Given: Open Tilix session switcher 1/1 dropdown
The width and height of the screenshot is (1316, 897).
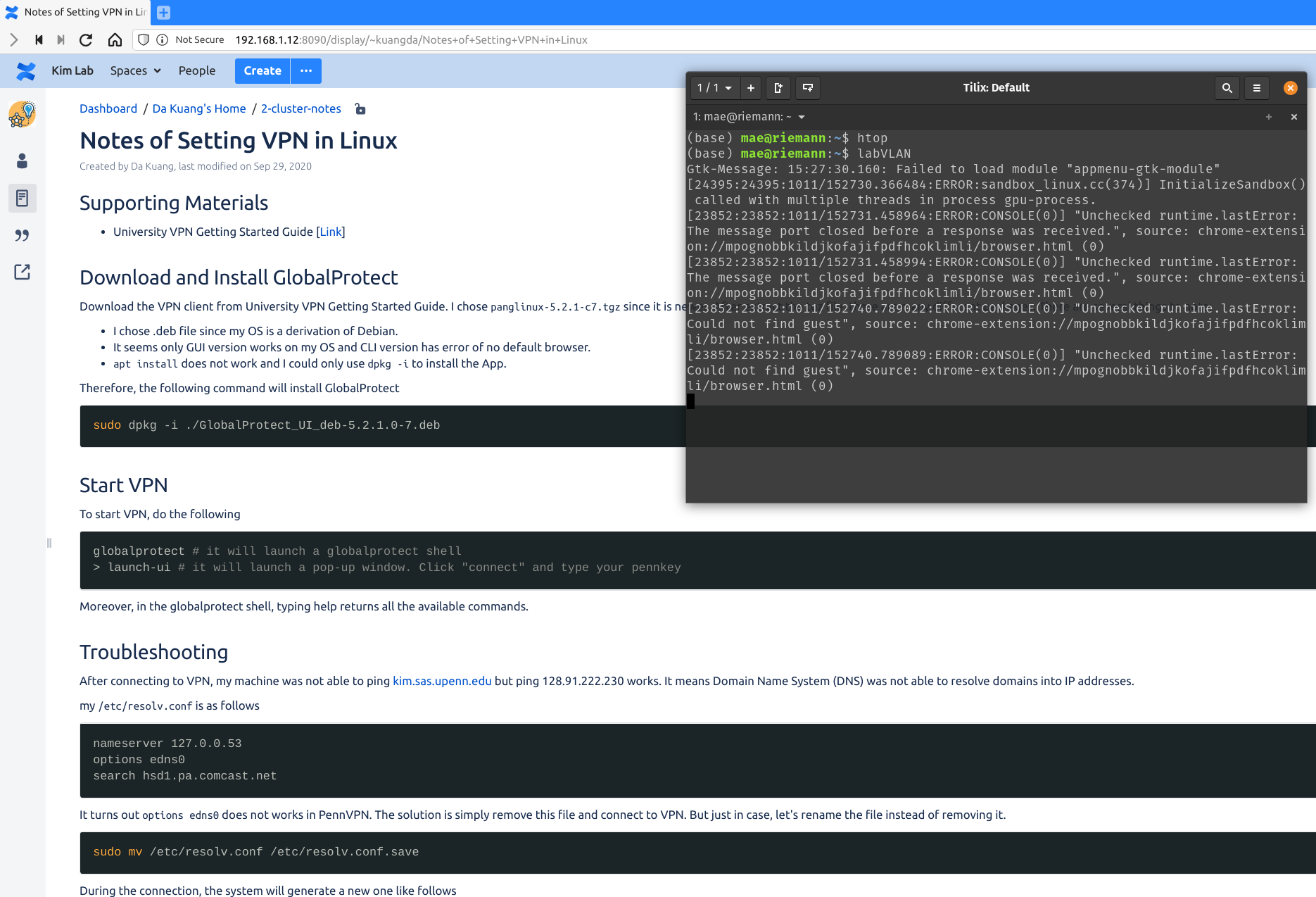Looking at the screenshot, I should click(714, 88).
